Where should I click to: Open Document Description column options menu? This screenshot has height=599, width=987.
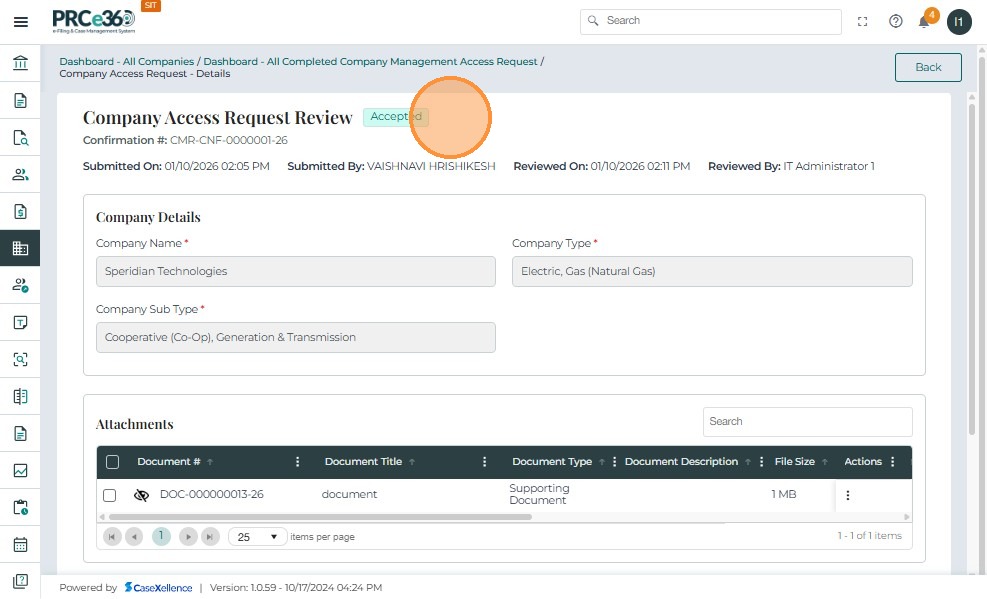point(762,462)
